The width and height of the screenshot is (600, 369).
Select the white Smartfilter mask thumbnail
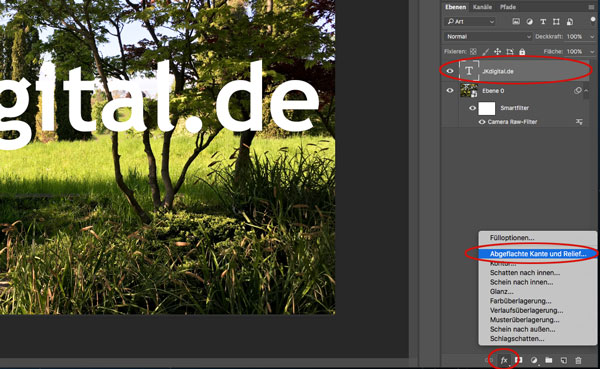(x=487, y=108)
